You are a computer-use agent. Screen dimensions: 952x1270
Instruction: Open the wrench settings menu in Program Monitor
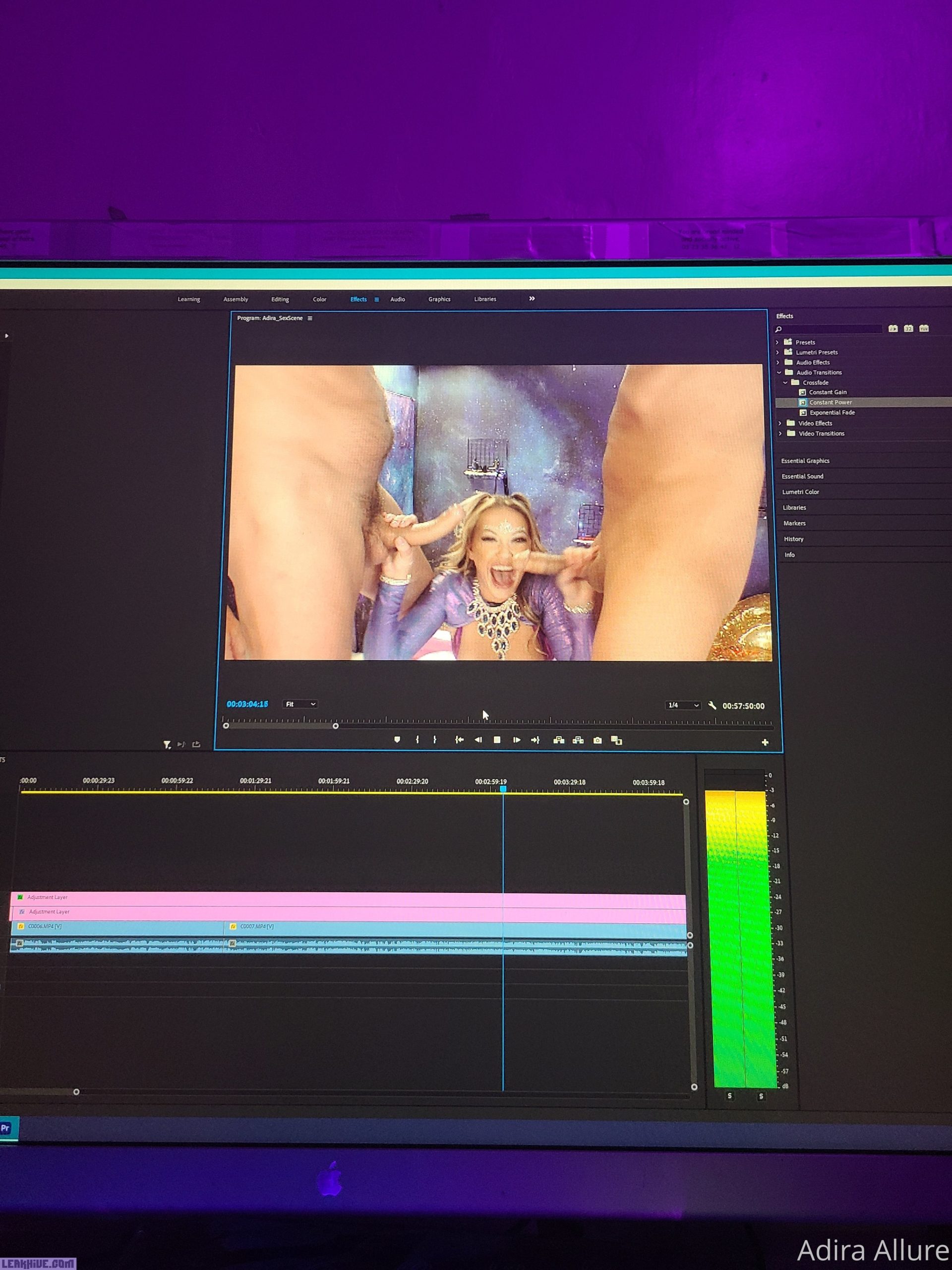pyautogui.click(x=712, y=705)
